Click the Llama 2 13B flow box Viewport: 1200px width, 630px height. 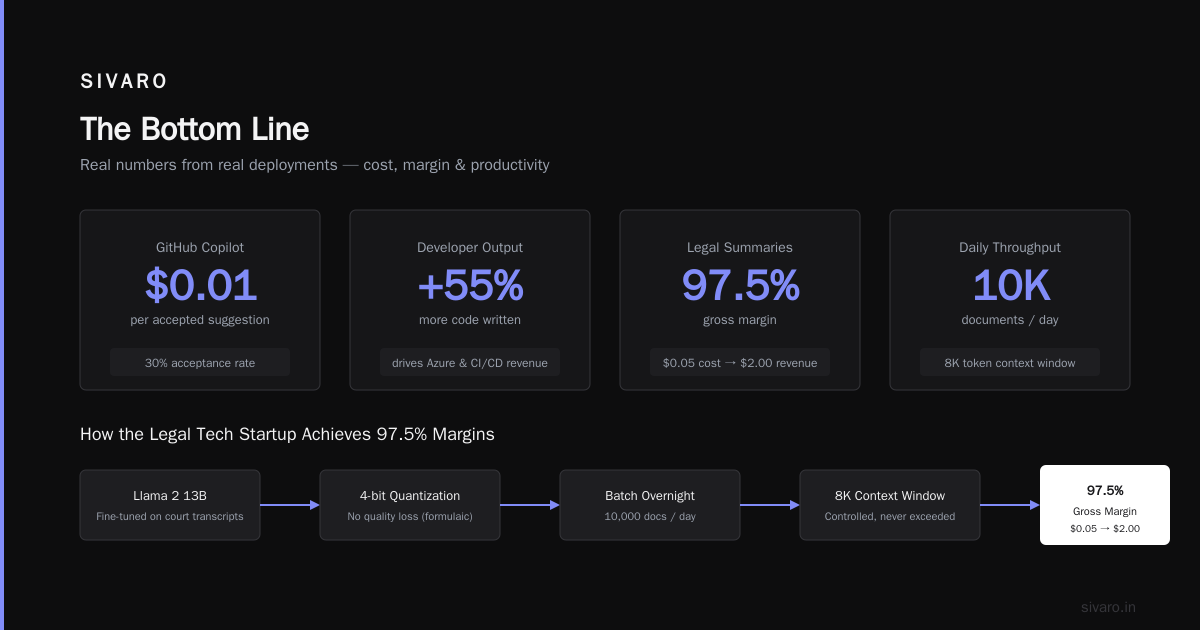170,505
